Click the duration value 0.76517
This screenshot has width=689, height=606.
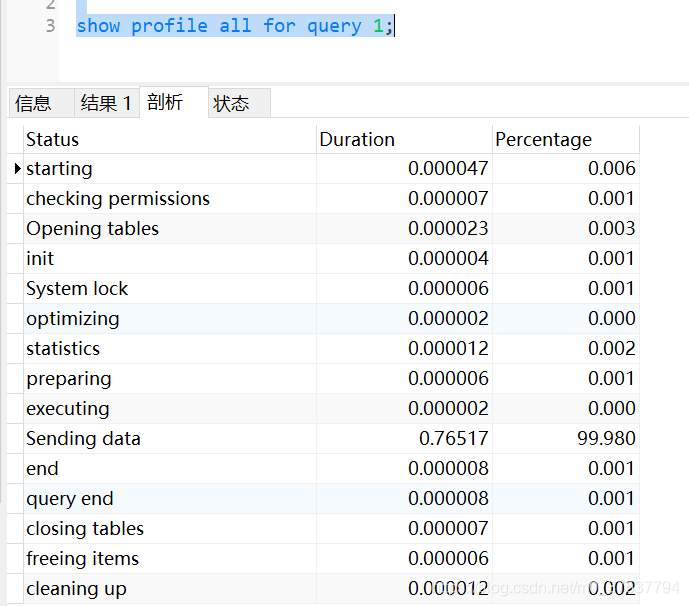pyautogui.click(x=453, y=439)
